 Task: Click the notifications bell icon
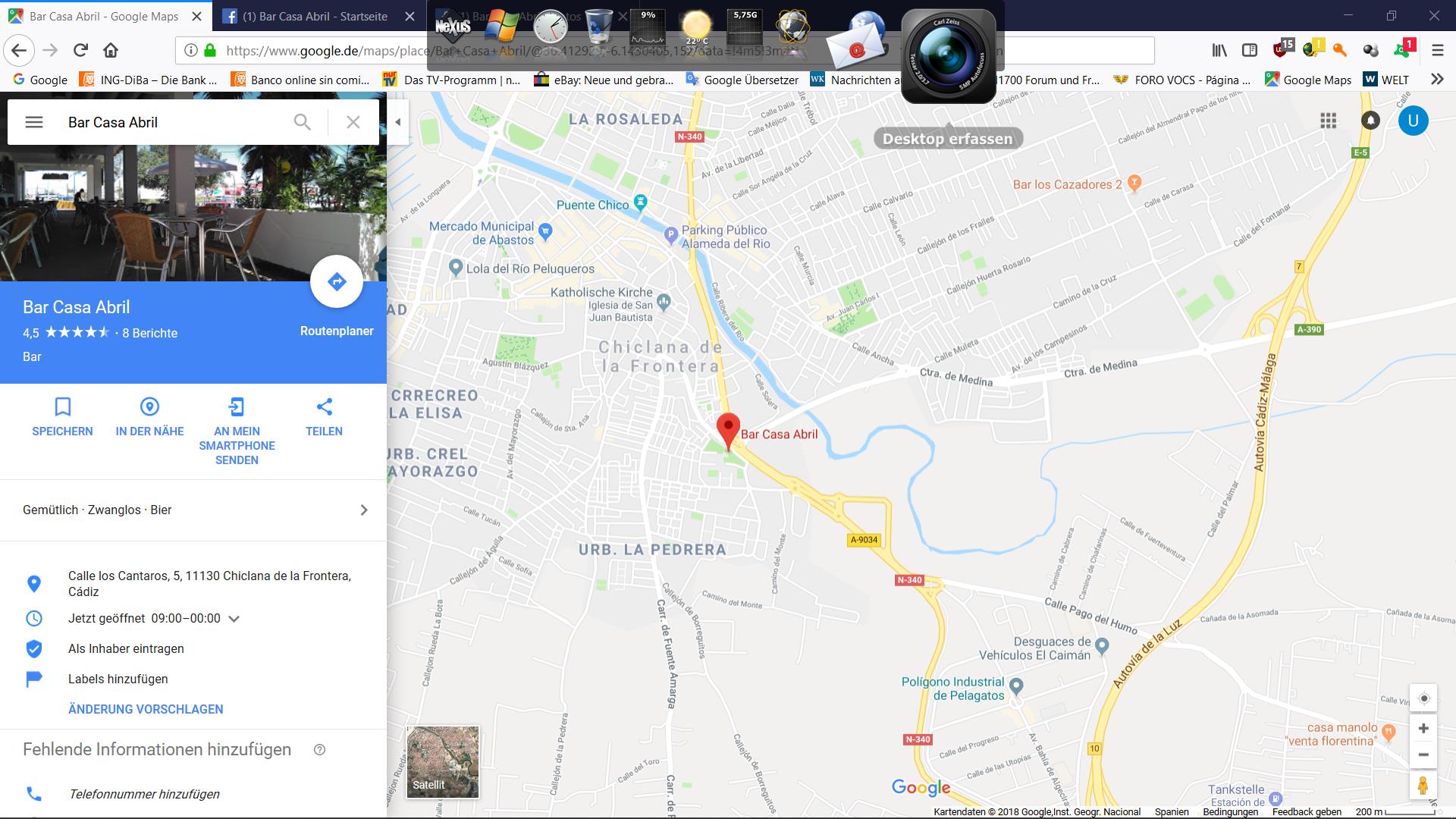(1370, 121)
